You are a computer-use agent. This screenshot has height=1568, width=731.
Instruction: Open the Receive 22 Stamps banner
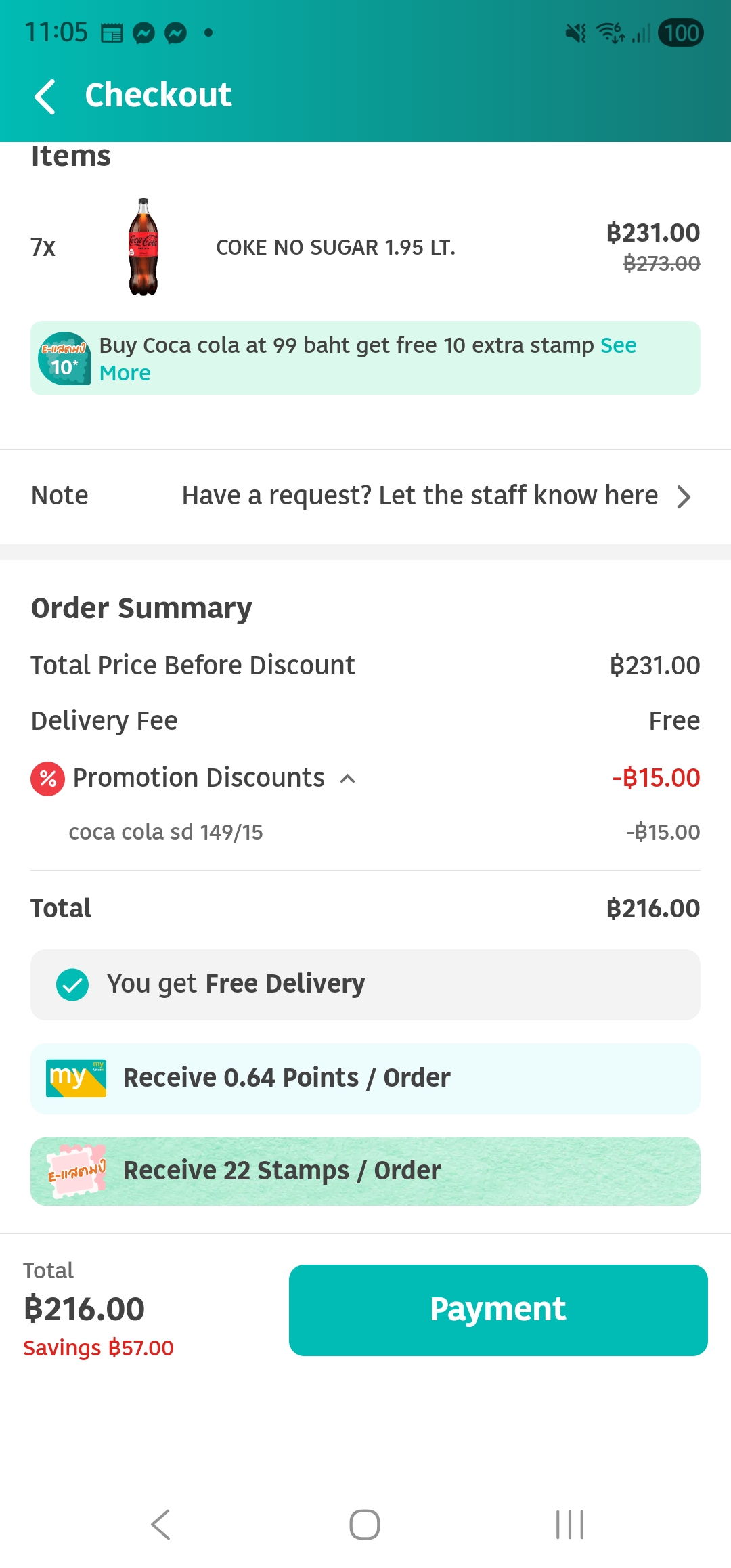[365, 1171]
